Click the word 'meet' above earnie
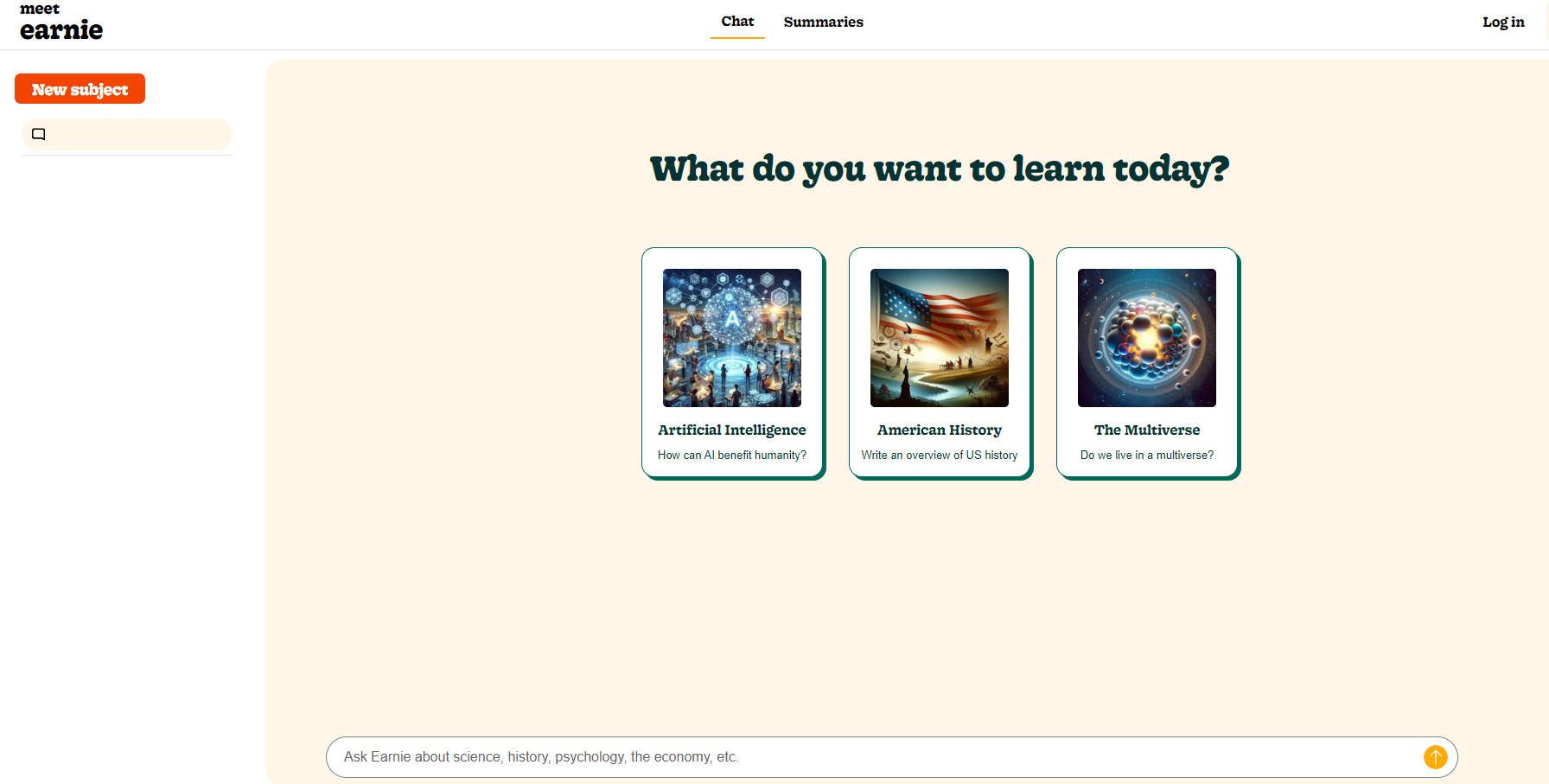 point(40,9)
